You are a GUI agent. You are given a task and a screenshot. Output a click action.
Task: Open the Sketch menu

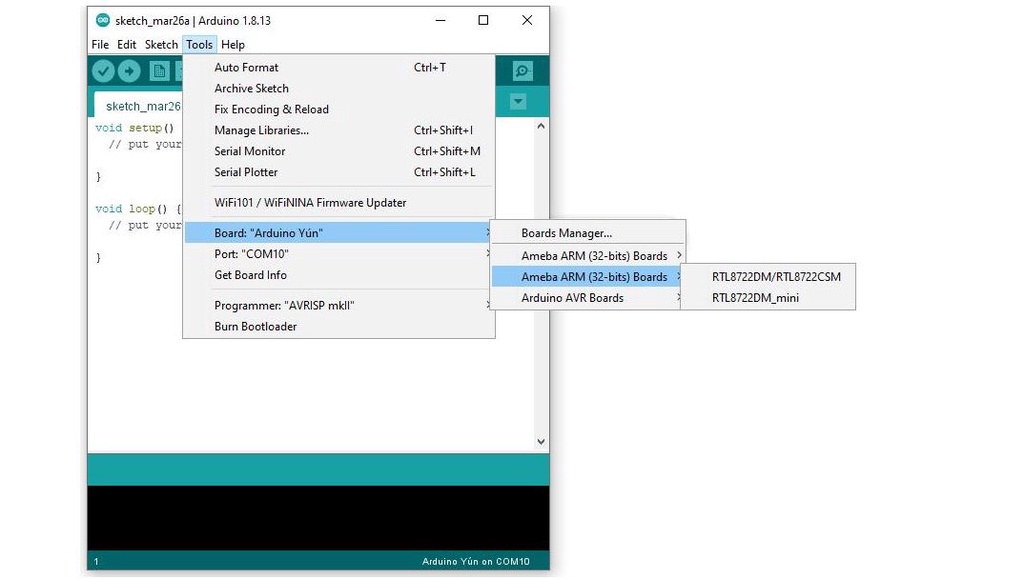[x=161, y=45]
